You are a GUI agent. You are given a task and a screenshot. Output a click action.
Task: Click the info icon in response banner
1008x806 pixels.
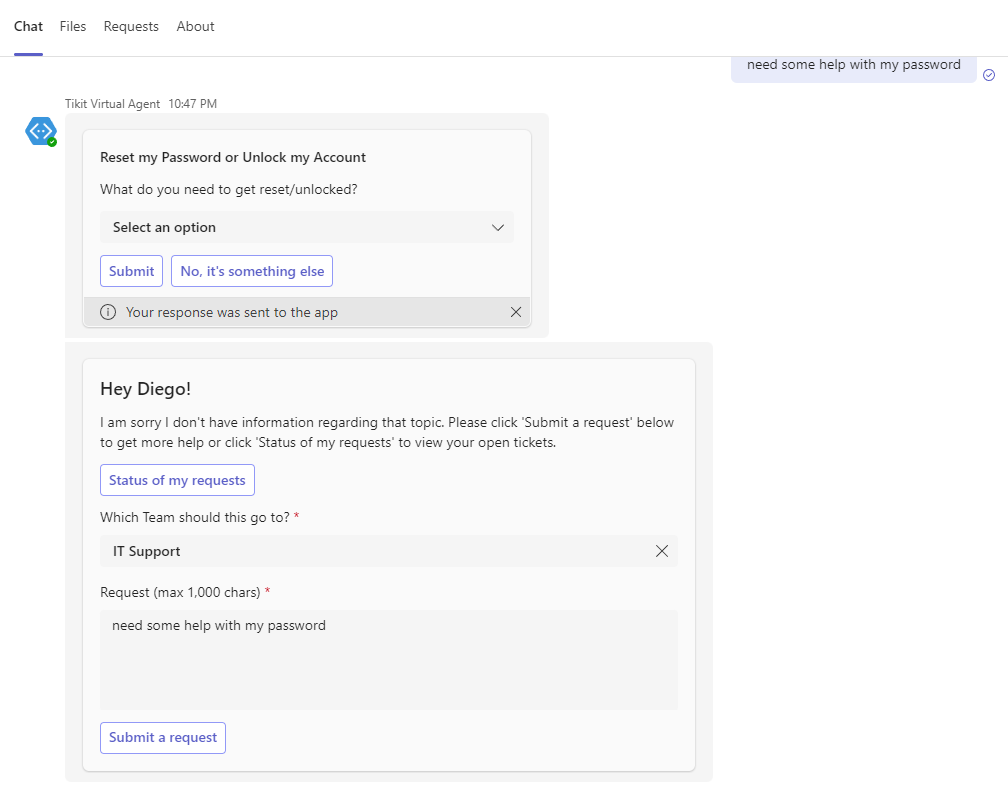click(108, 312)
